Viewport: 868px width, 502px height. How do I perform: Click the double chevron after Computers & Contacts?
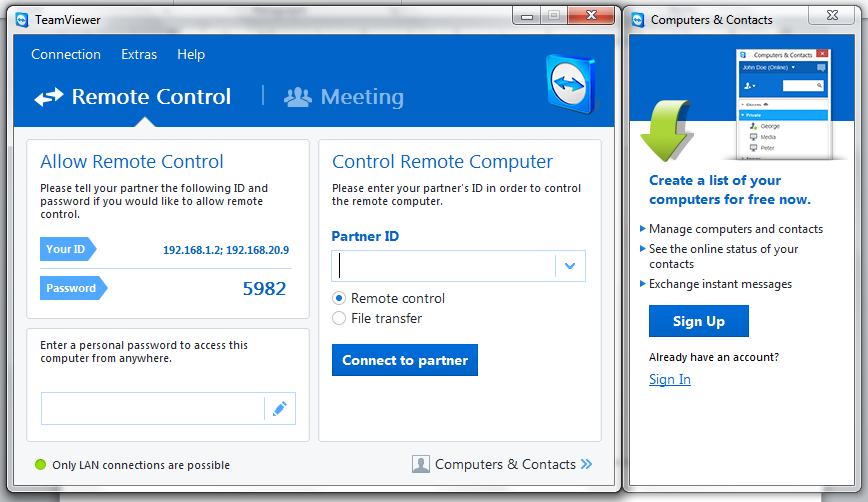coord(587,464)
